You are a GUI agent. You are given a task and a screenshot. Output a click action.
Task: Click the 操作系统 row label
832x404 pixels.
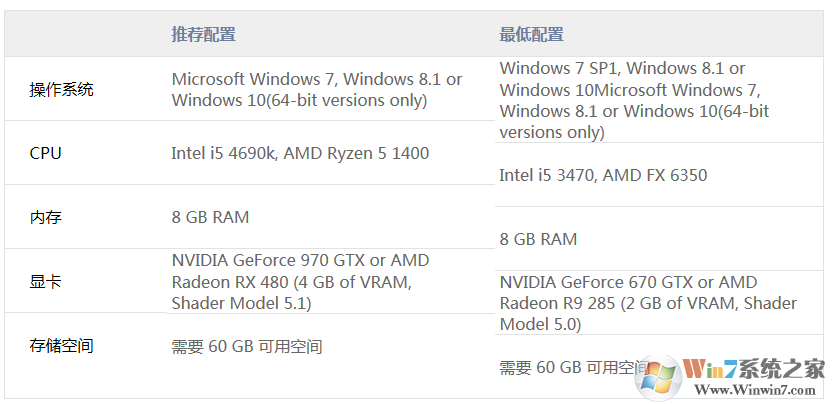coord(62,89)
